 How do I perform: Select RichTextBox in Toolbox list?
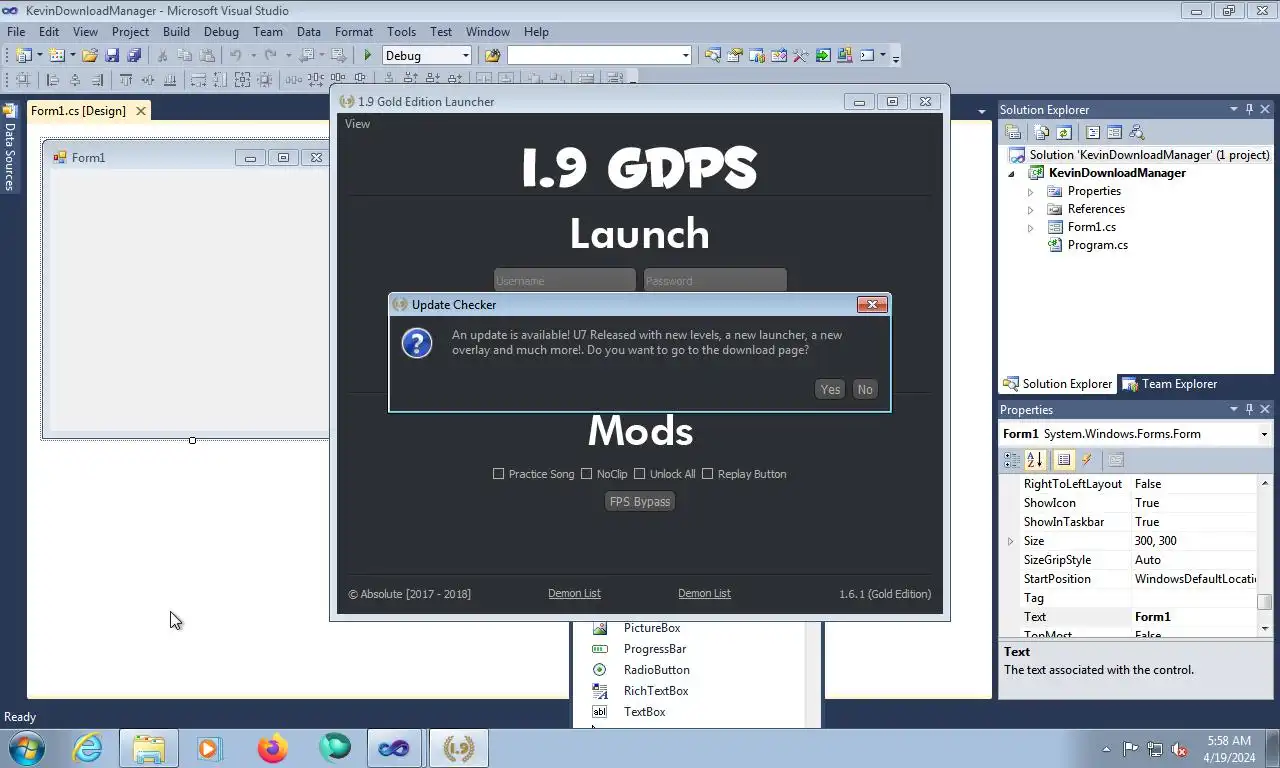(656, 691)
